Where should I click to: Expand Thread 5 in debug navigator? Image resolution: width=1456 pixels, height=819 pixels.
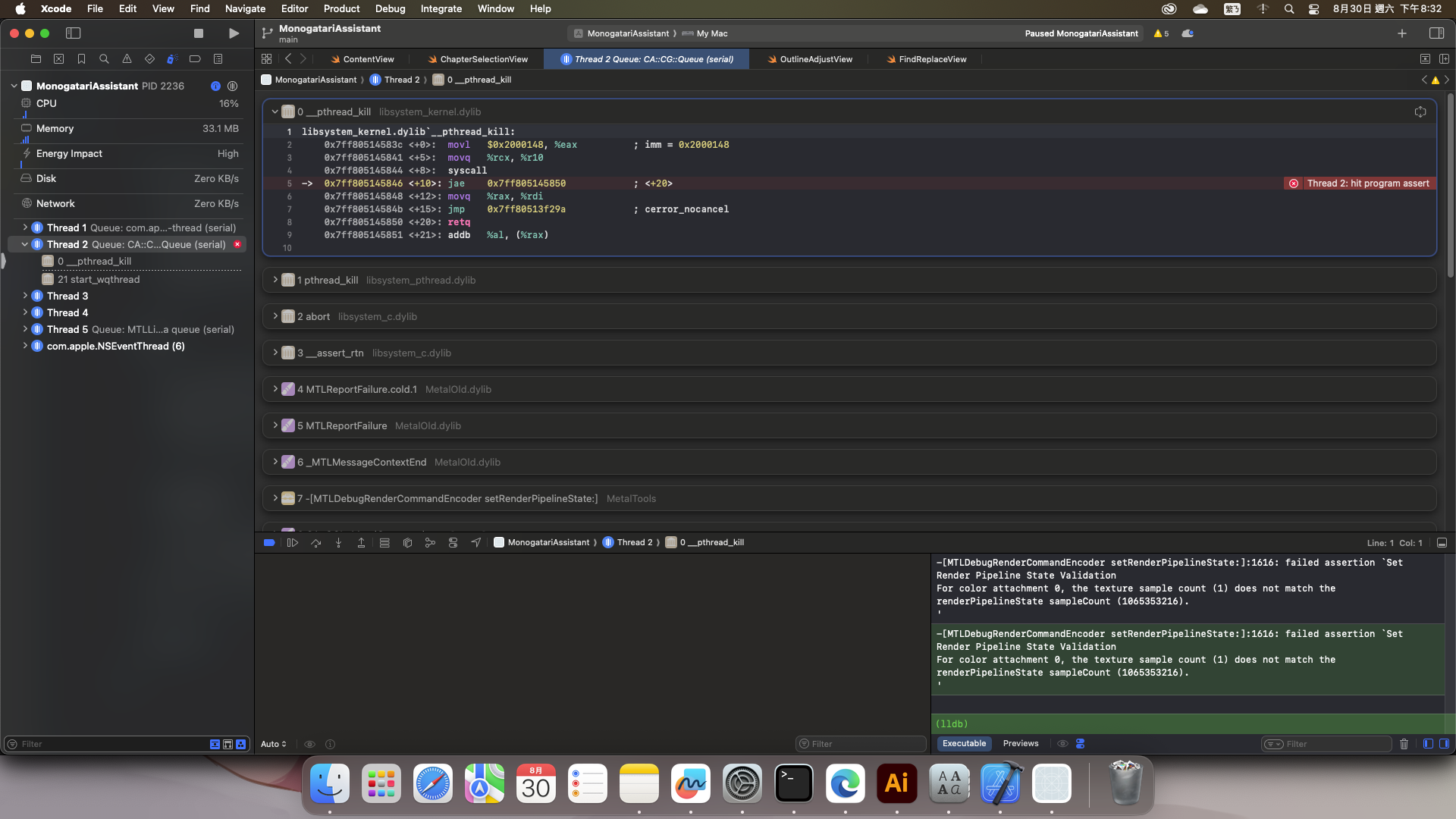[x=25, y=329]
